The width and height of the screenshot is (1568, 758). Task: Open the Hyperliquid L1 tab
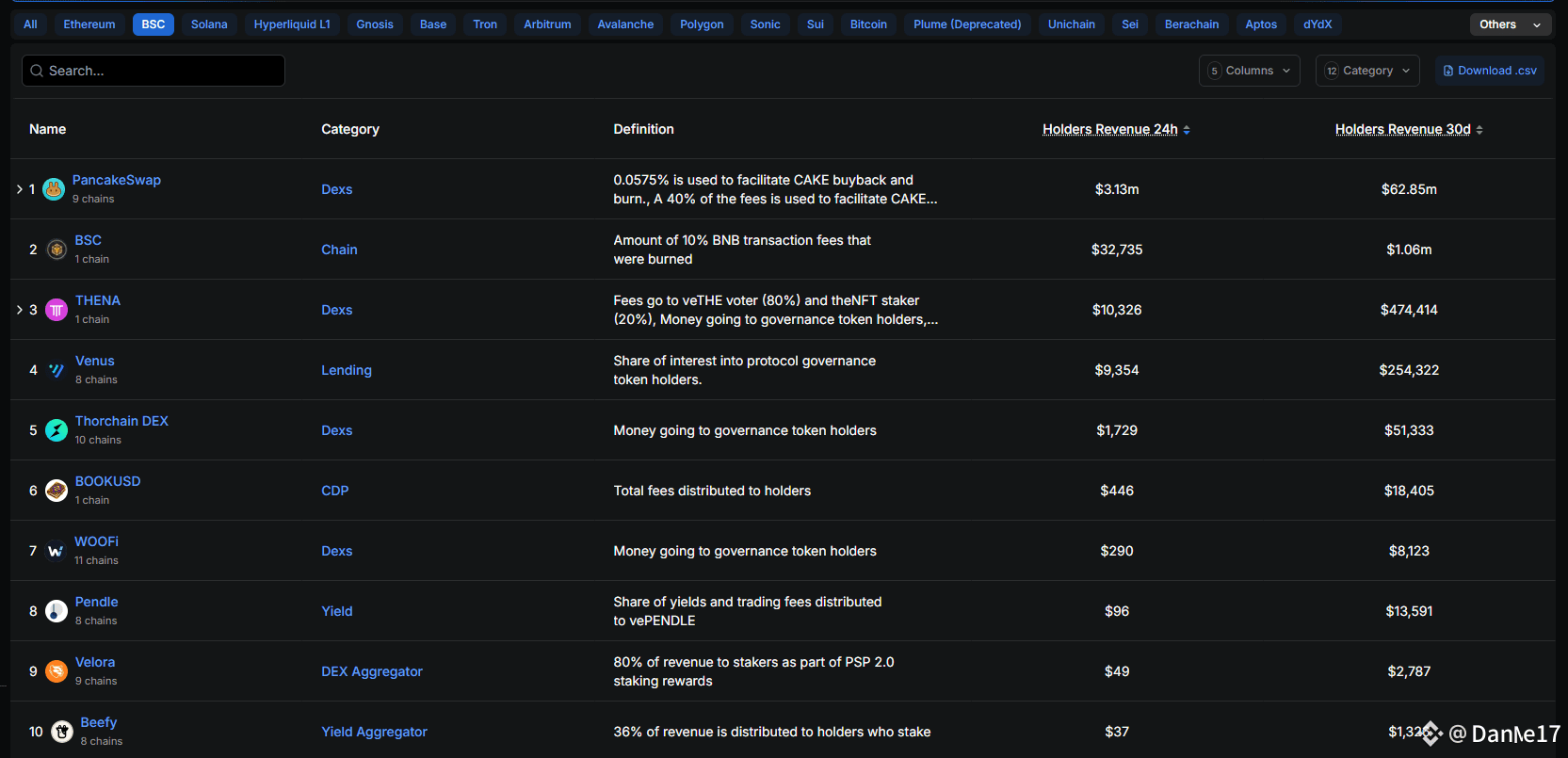tap(292, 24)
